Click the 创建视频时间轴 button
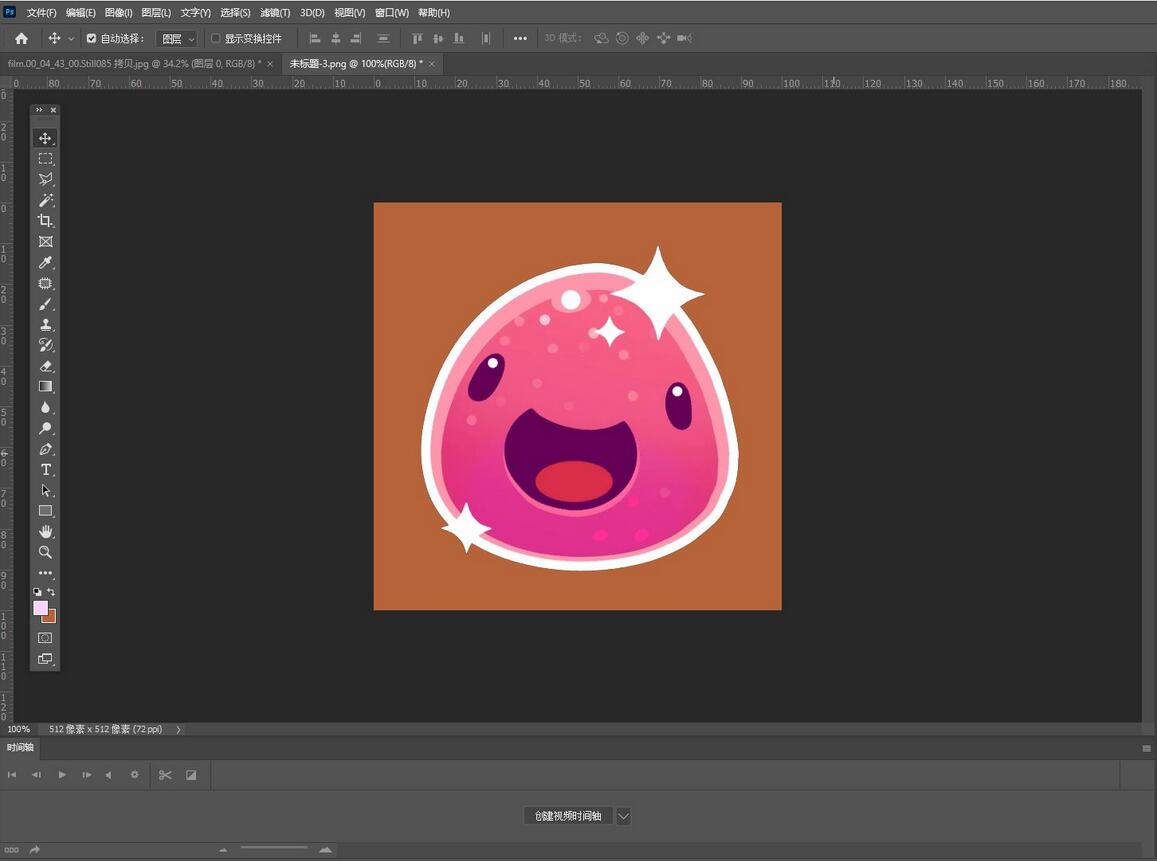 tap(568, 816)
